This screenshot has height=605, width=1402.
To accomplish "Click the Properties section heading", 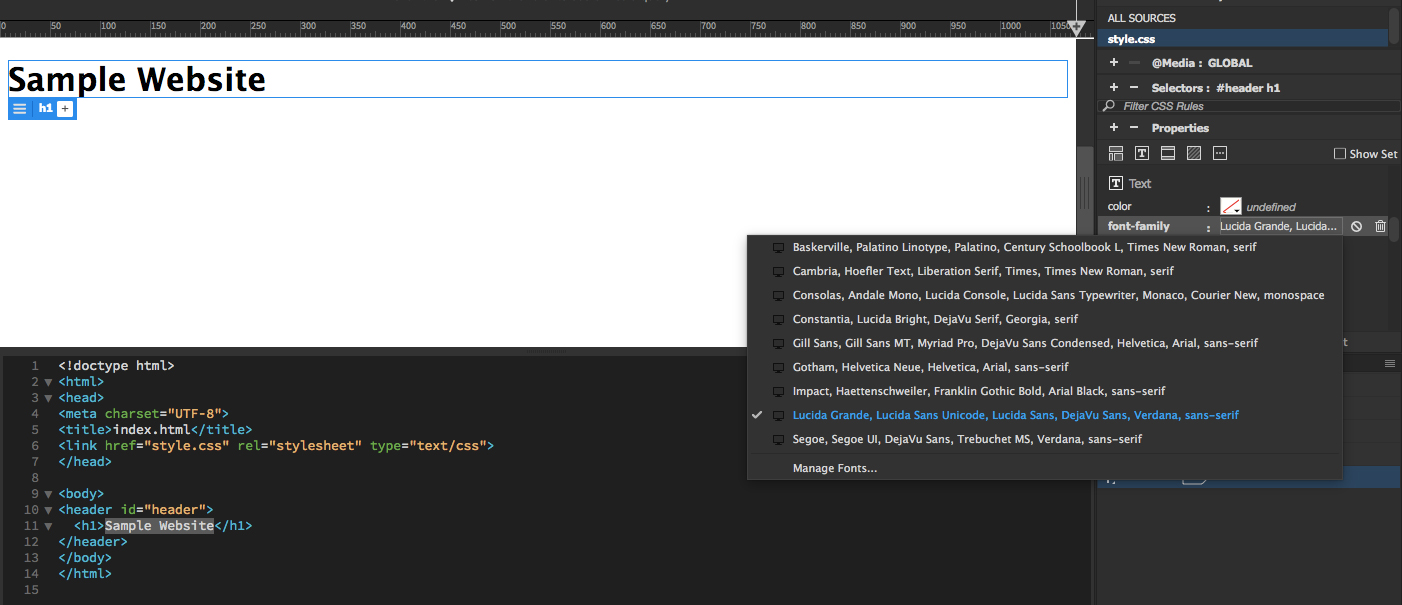I will click(1180, 128).
